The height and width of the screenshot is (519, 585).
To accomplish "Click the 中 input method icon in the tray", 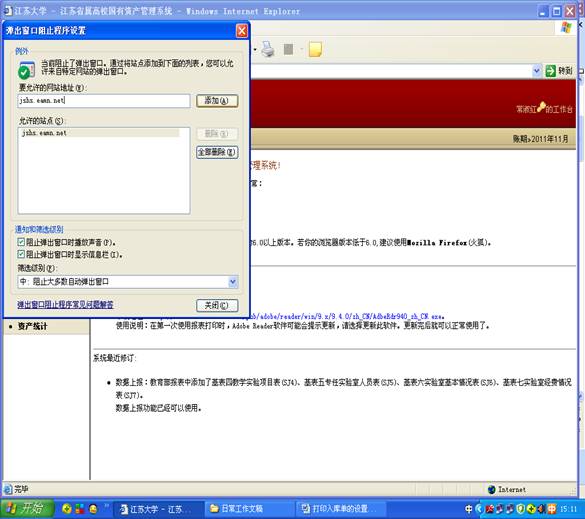I will pyautogui.click(x=469, y=509).
